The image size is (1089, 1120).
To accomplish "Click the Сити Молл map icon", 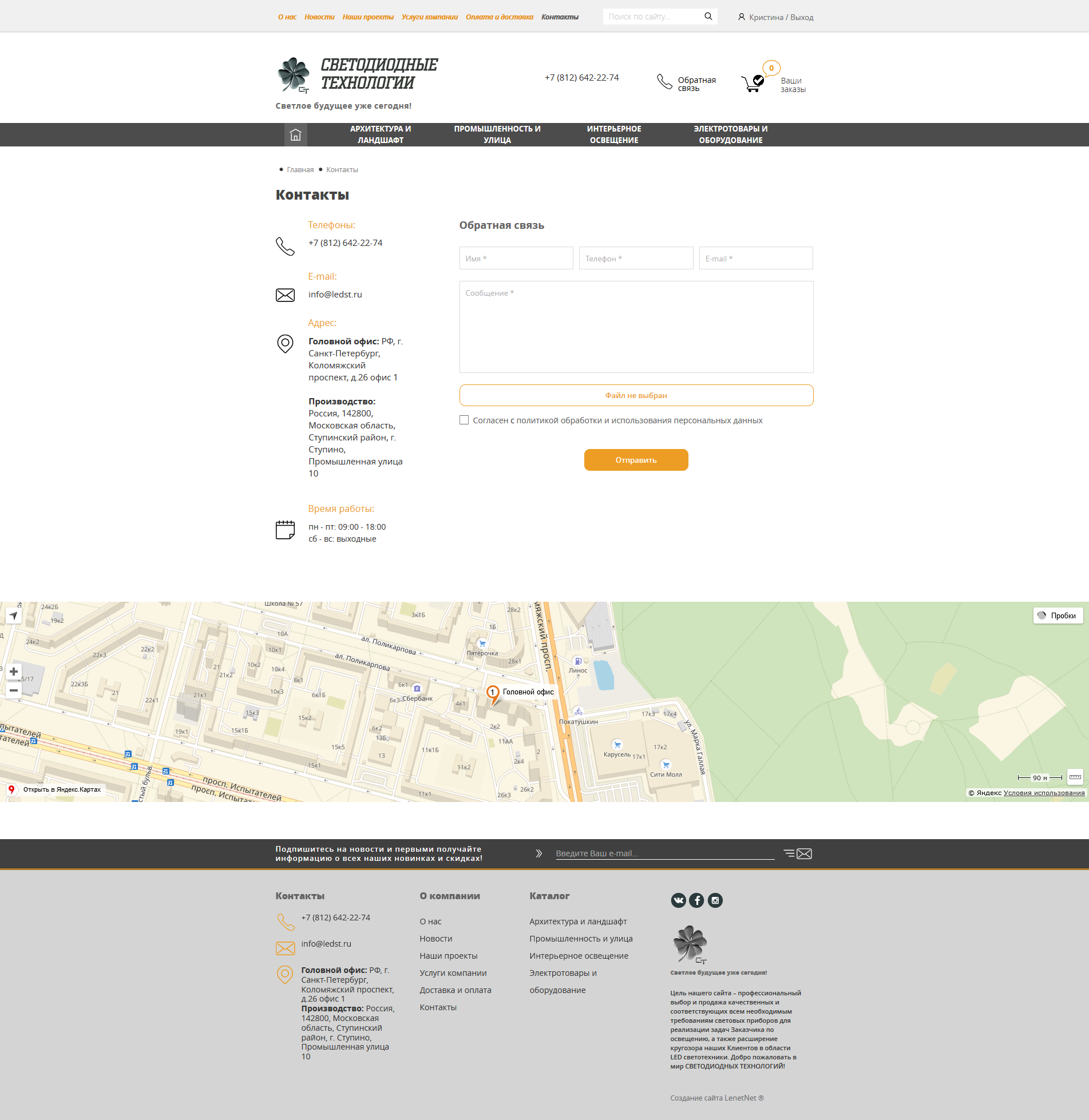I will click(666, 765).
